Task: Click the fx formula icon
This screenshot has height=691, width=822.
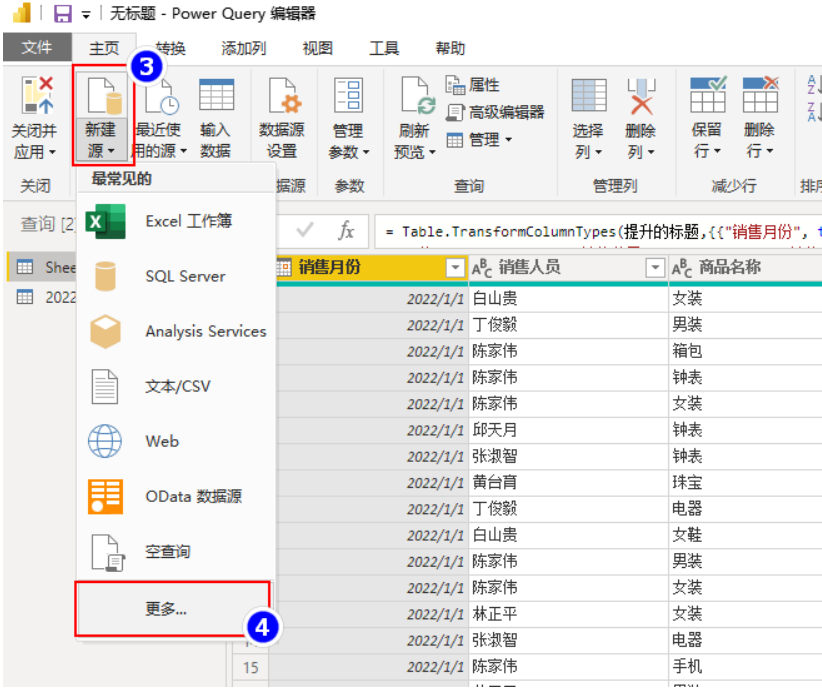Action: pyautogui.click(x=346, y=231)
